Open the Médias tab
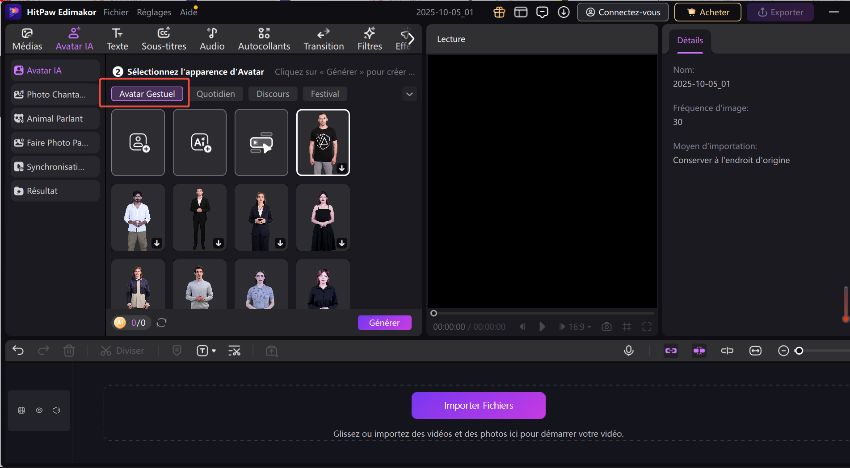 pyautogui.click(x=27, y=40)
